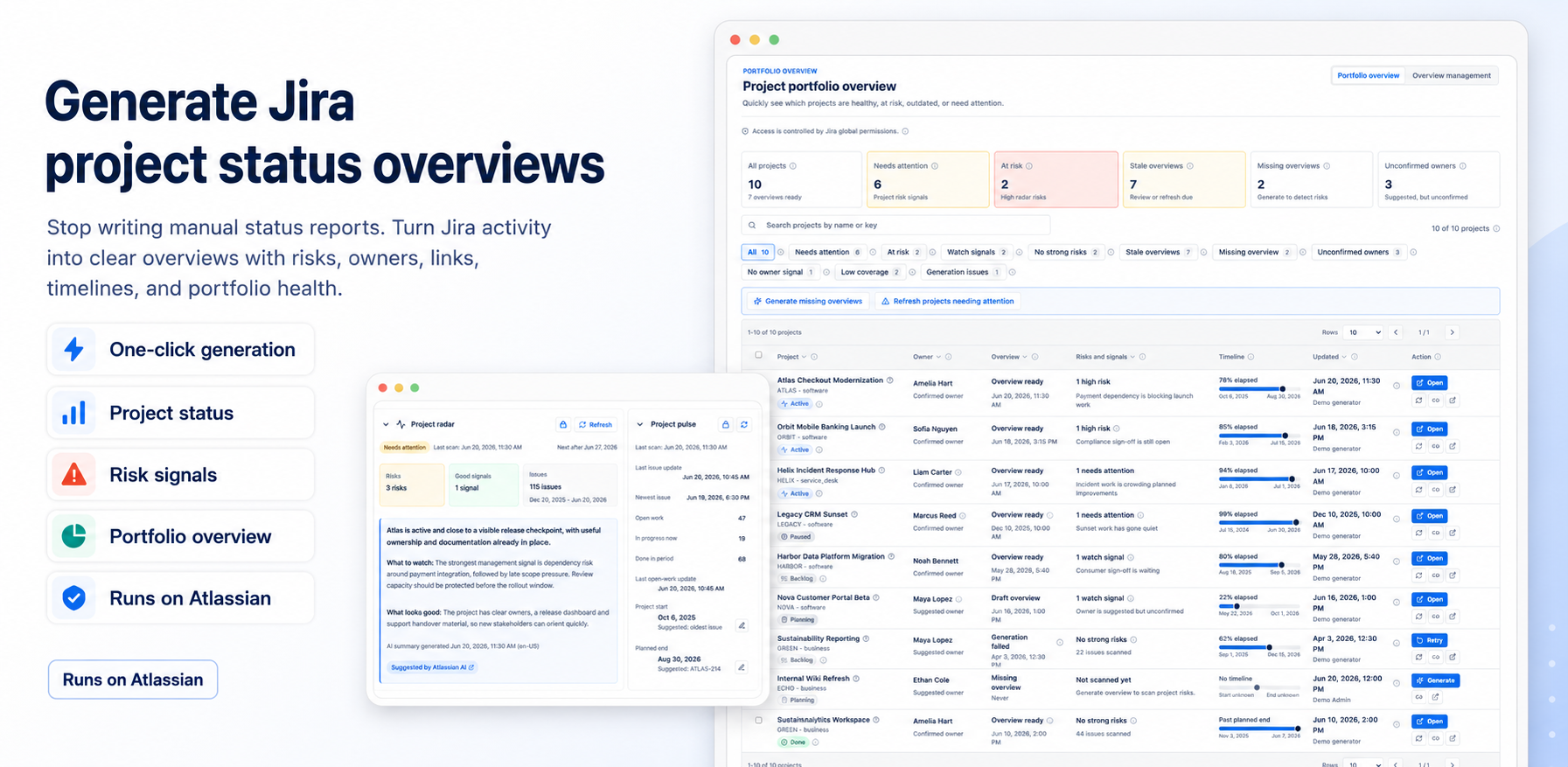1568x767 pixels.
Task: Toggle the Generation issues filter chip
Action: coord(963,272)
